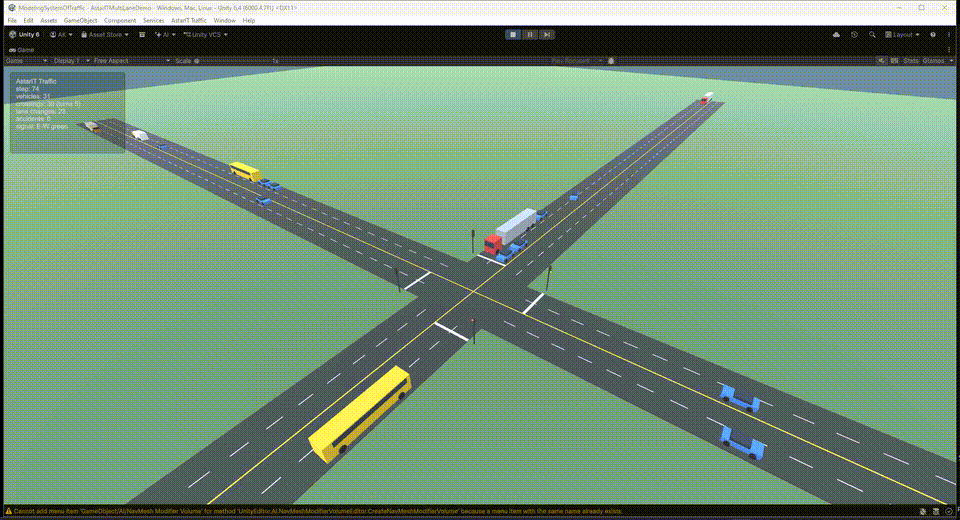Open the Display 1 dropdown

click(x=72, y=61)
